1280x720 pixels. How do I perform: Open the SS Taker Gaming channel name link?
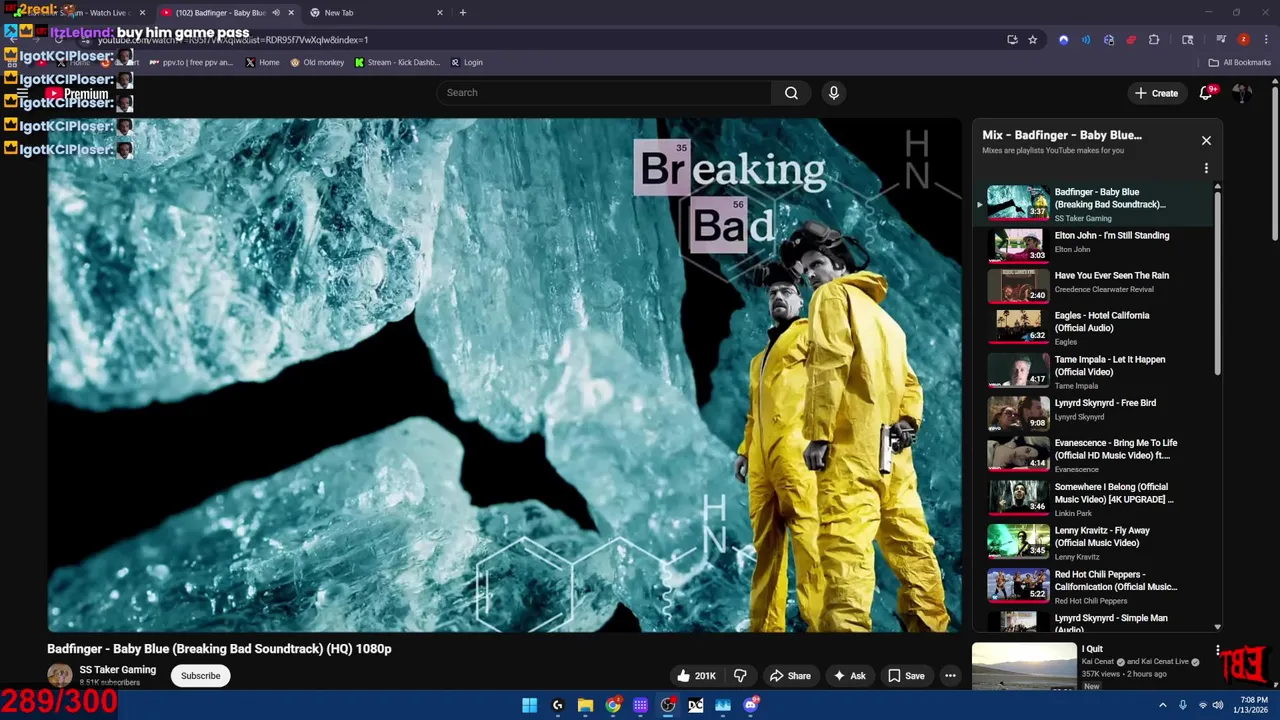tap(118, 670)
